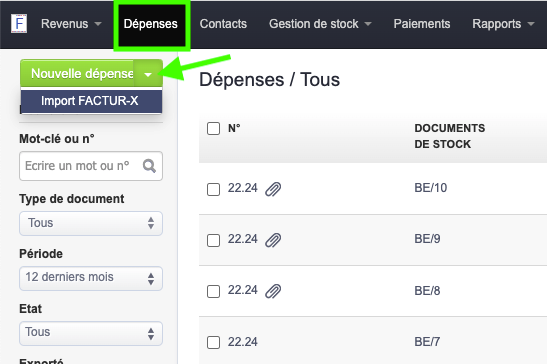Image resolution: width=547 pixels, height=364 pixels.
Task: Tick the checkbox for row BE/8
Action: 213,291
